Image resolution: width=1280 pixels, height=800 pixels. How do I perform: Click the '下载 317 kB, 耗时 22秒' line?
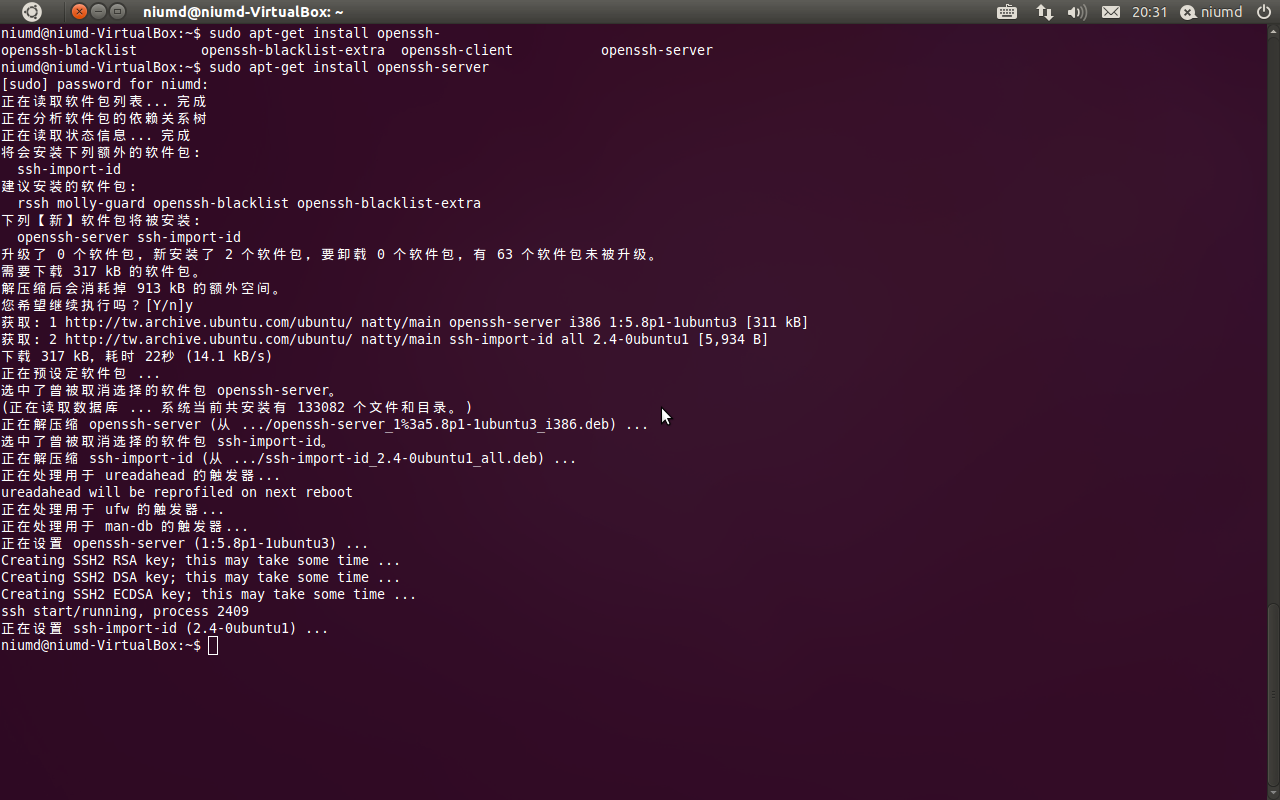[x=137, y=356]
